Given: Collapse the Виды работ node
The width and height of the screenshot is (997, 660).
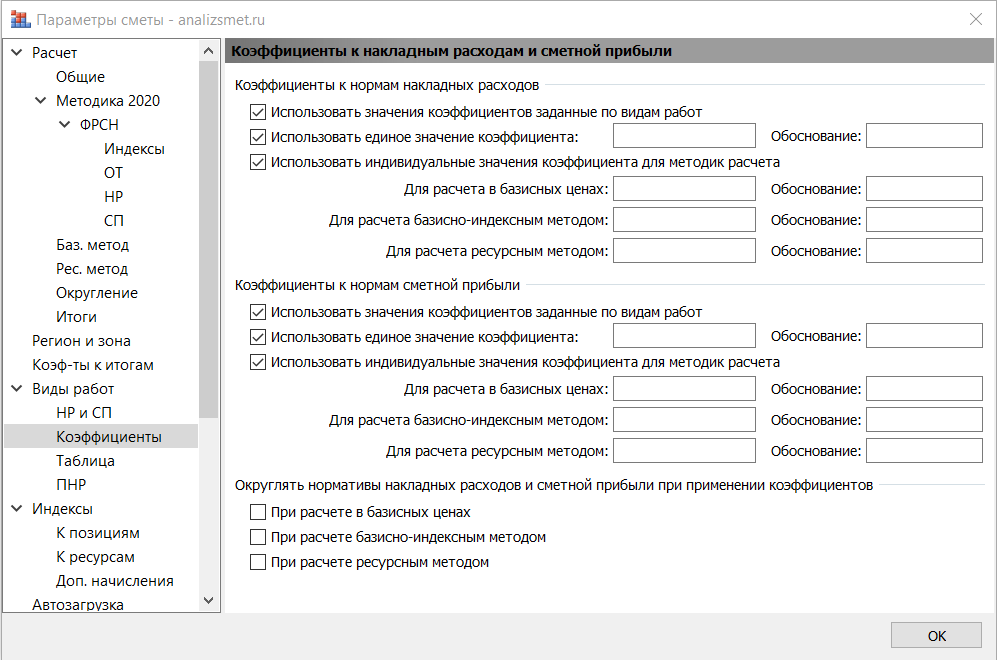Looking at the screenshot, I should point(17,388).
